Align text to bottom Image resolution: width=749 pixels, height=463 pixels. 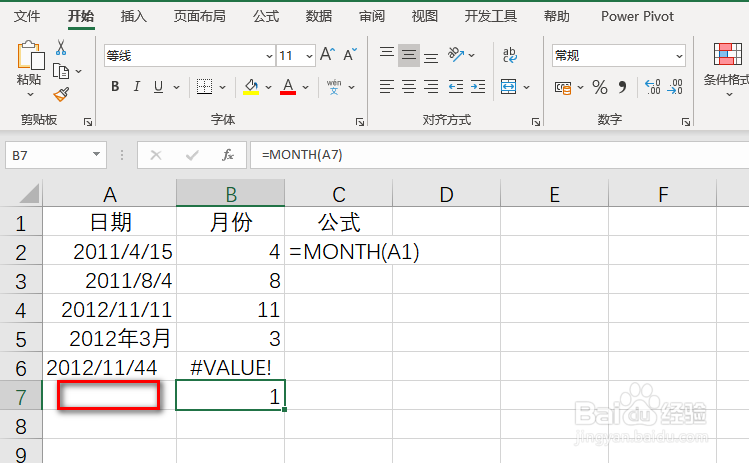tap(431, 57)
